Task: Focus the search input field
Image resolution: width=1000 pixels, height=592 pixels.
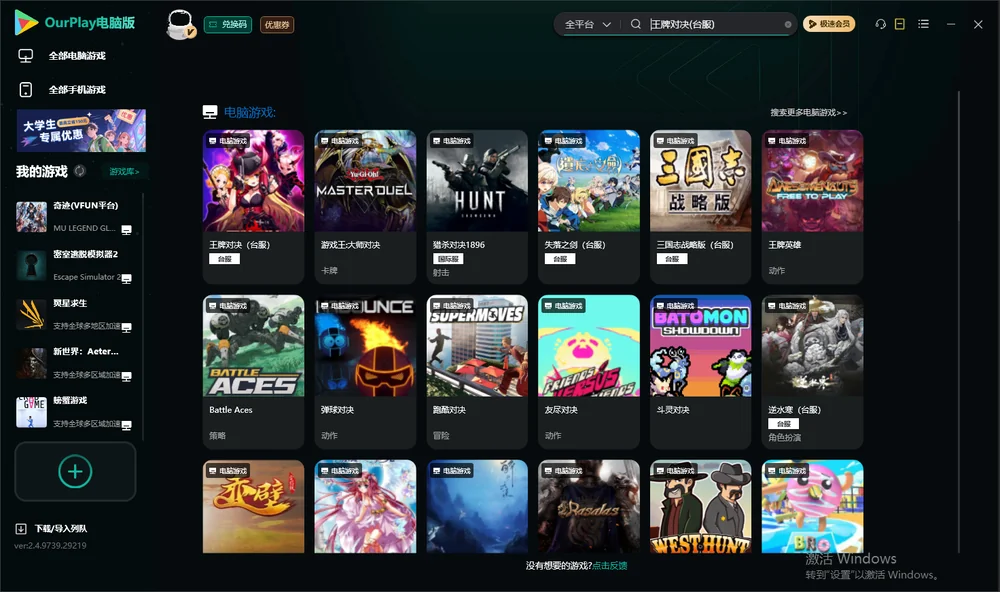Action: pyautogui.click(x=716, y=24)
